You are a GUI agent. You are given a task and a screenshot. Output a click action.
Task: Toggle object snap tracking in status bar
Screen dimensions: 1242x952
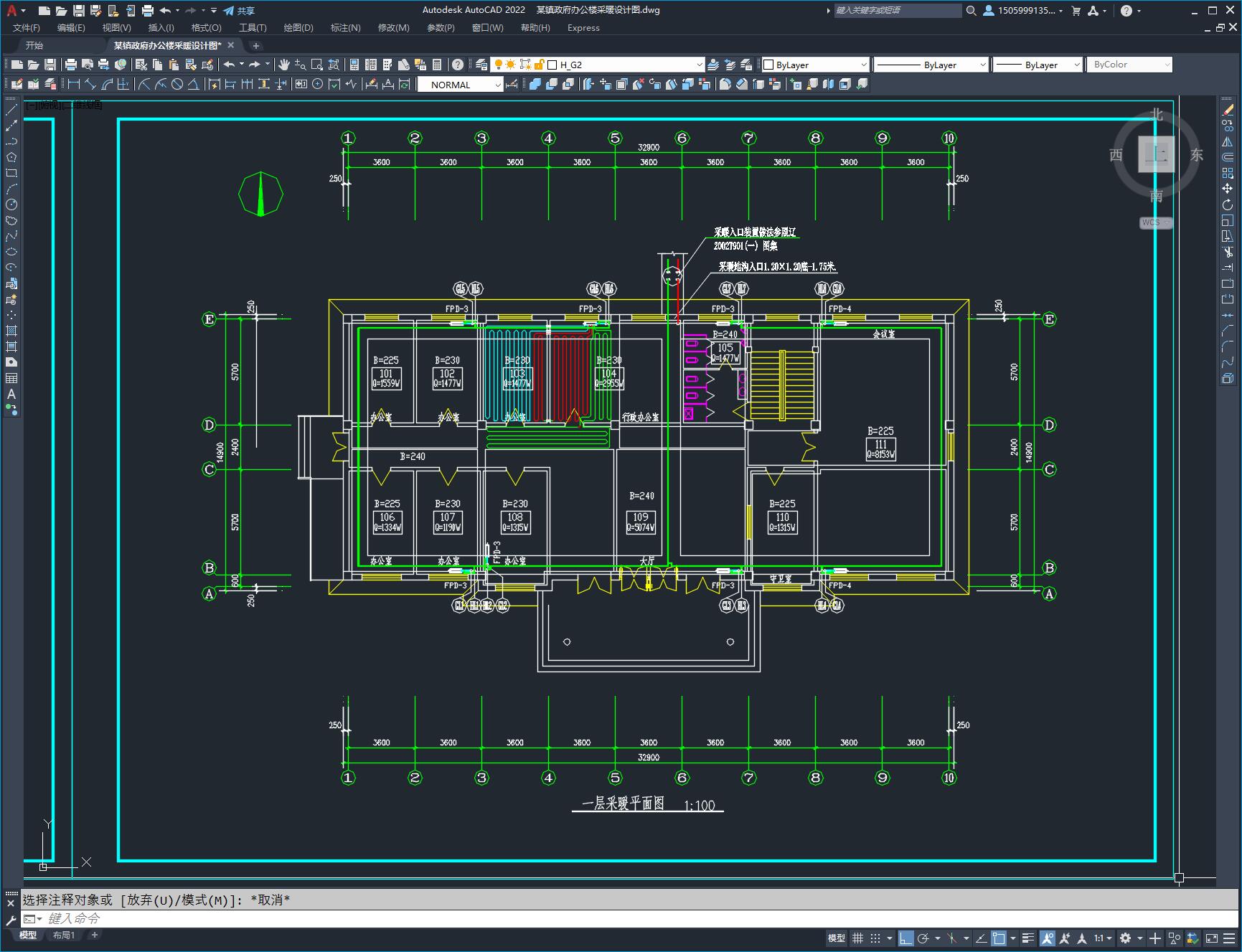click(981, 938)
